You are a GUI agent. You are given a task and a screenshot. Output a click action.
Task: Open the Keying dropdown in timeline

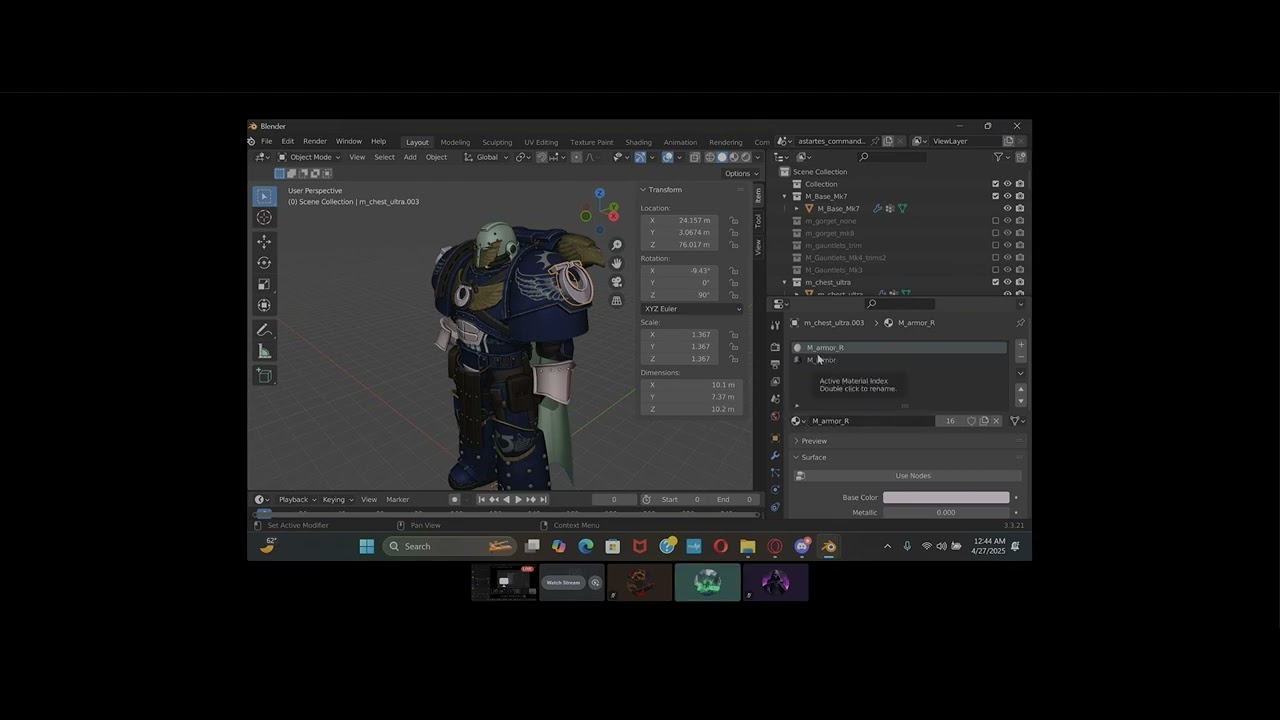[x=337, y=499]
